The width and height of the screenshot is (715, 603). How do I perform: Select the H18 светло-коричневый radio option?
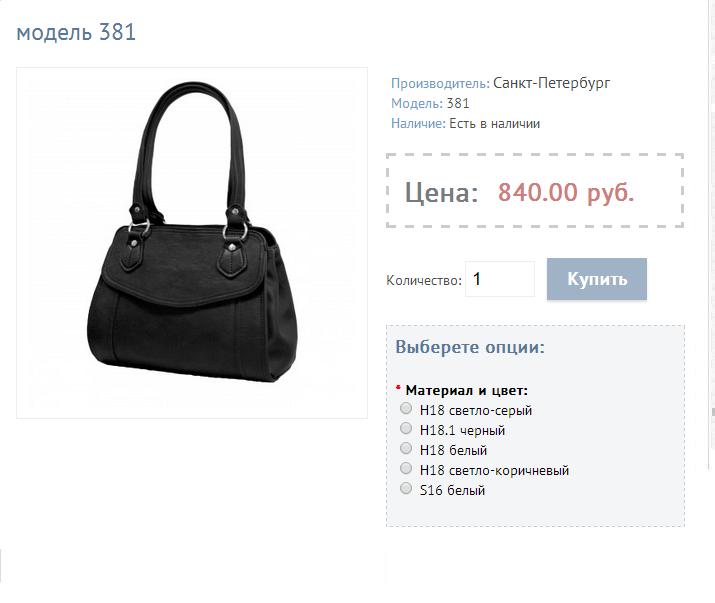point(406,468)
